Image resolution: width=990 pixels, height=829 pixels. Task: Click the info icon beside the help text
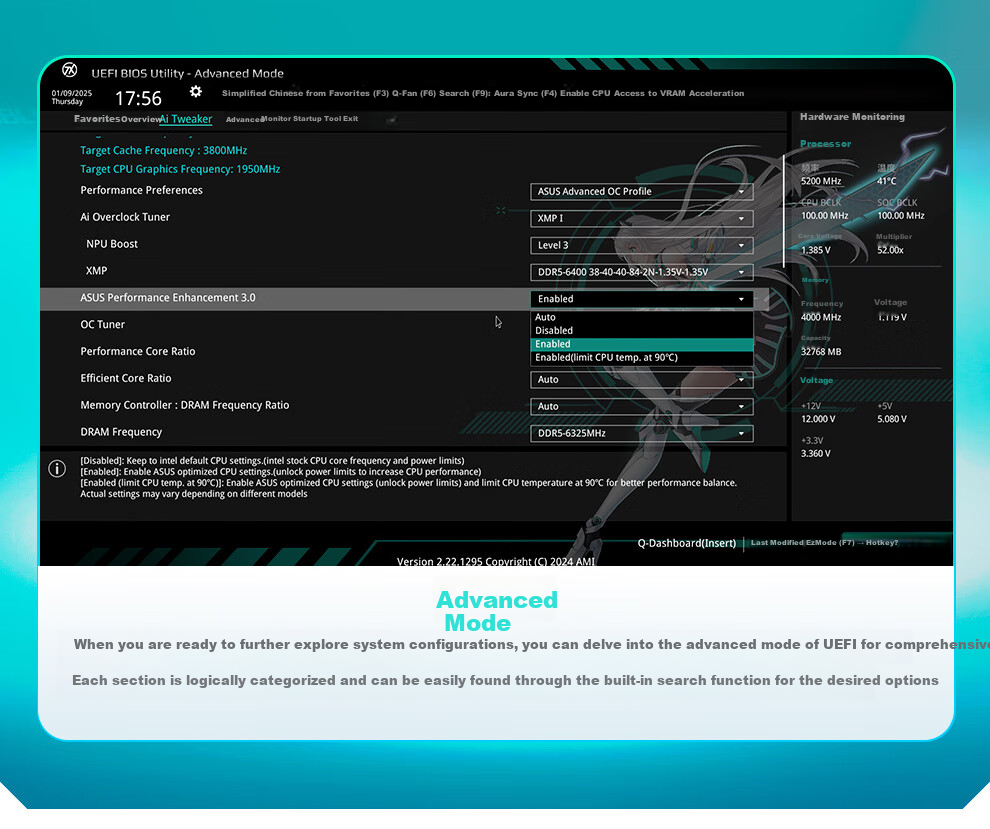coord(57,468)
